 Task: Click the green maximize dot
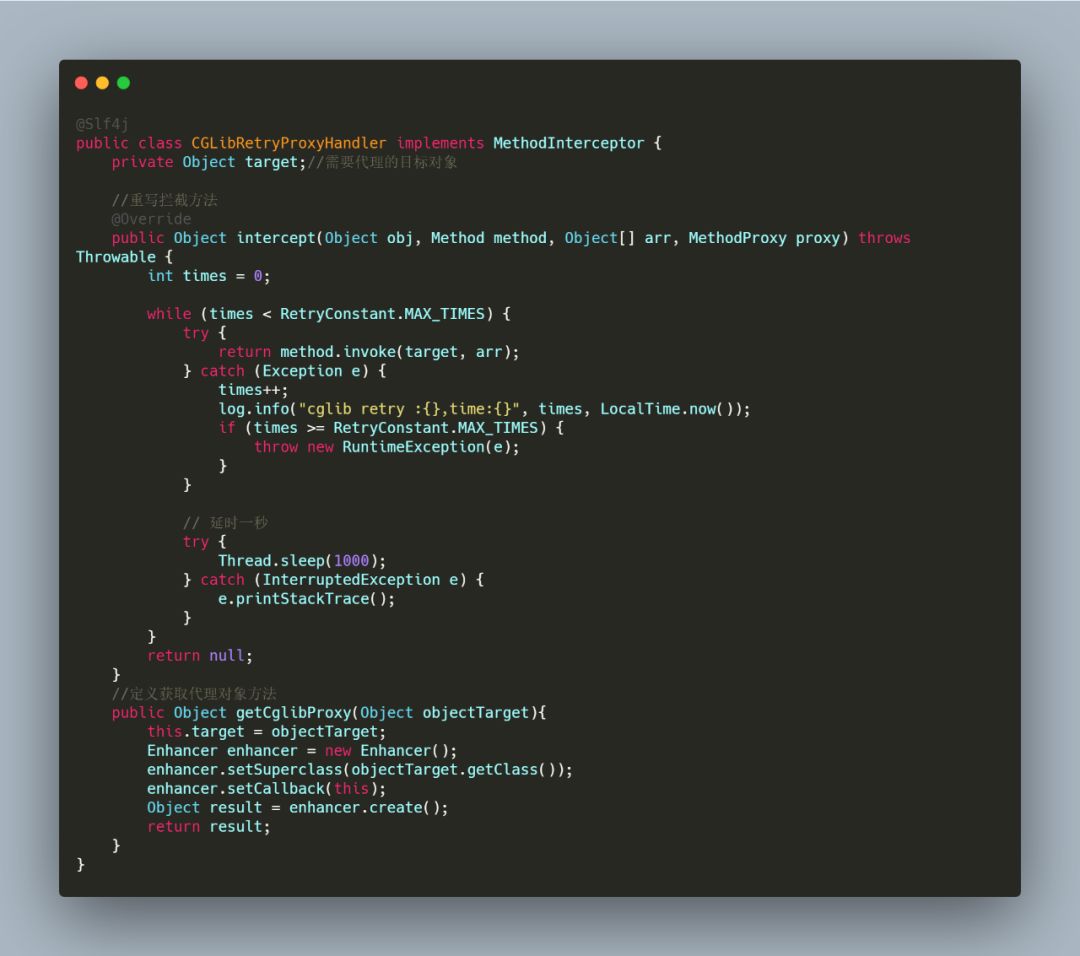click(x=123, y=83)
